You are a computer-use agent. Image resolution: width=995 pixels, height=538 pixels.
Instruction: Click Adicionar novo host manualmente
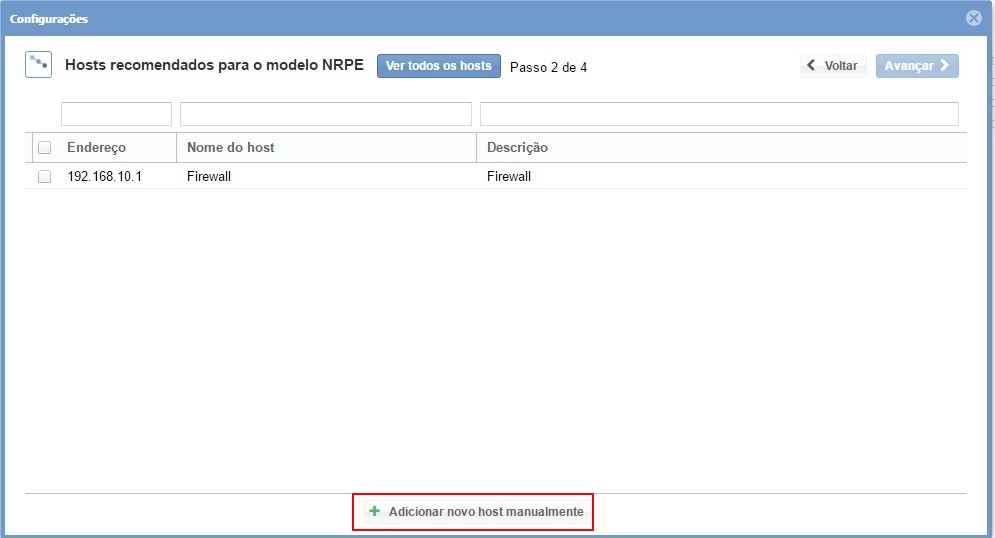point(475,512)
